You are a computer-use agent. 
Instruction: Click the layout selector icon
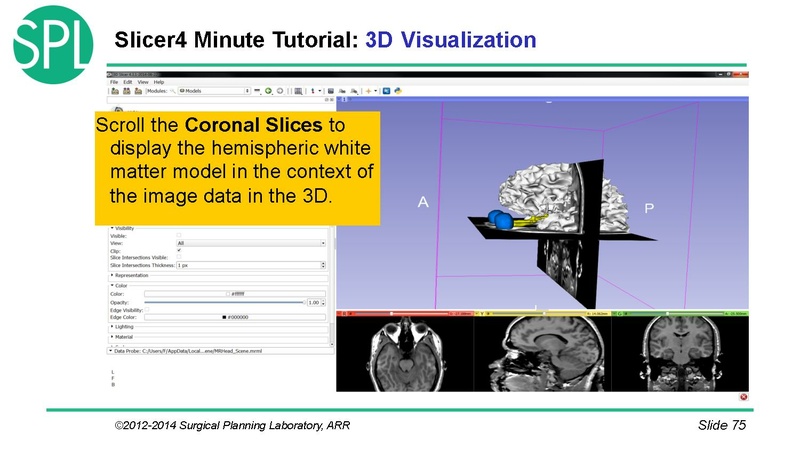click(x=298, y=91)
